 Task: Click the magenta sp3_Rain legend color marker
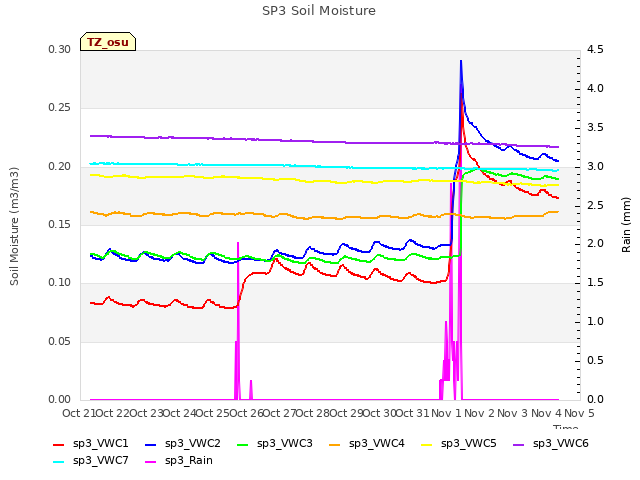pyautogui.click(x=151, y=462)
